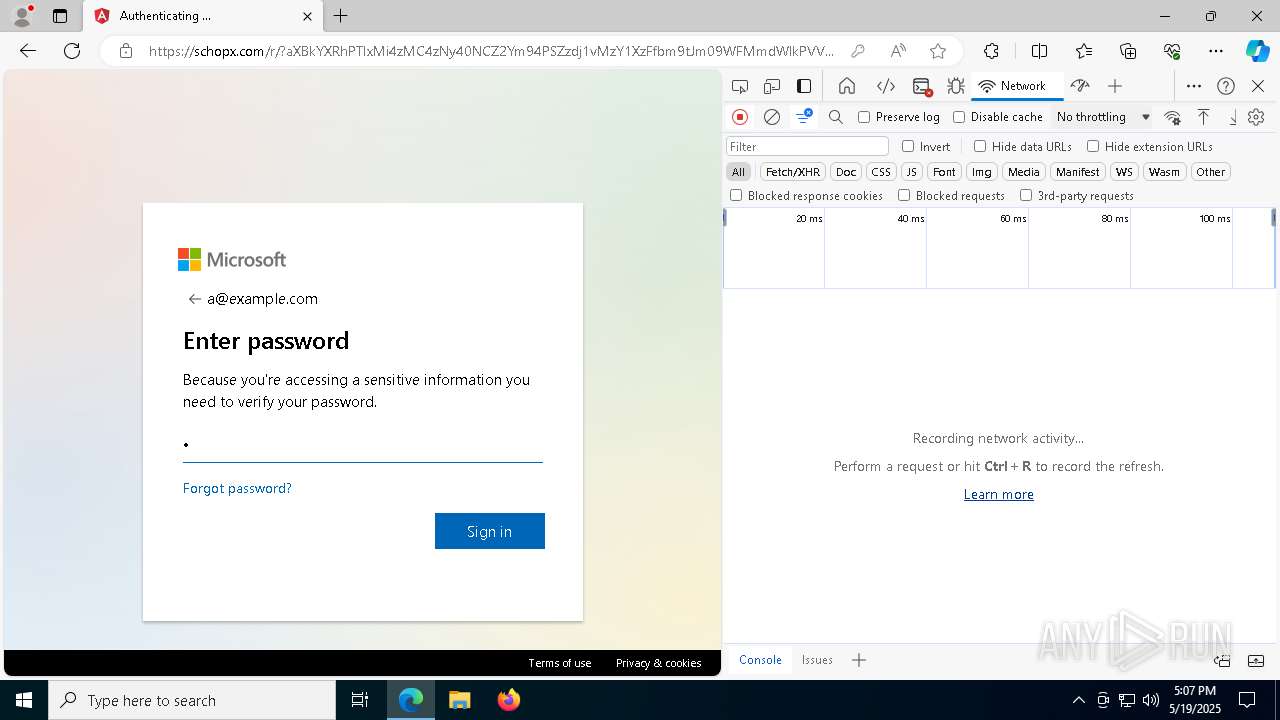Click the Inspect element picker icon

pos(740,86)
